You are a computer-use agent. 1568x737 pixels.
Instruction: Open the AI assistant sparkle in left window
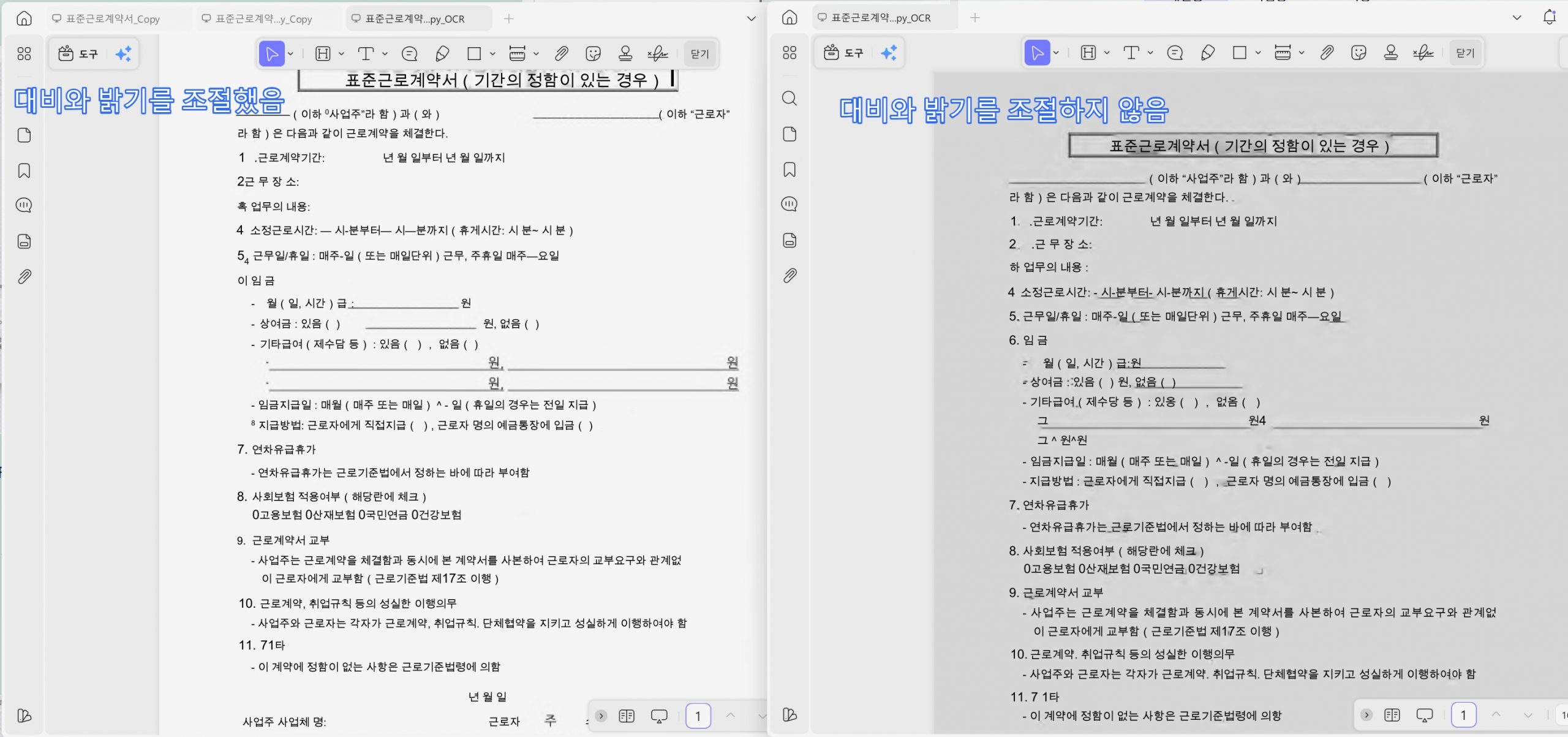[x=124, y=54]
